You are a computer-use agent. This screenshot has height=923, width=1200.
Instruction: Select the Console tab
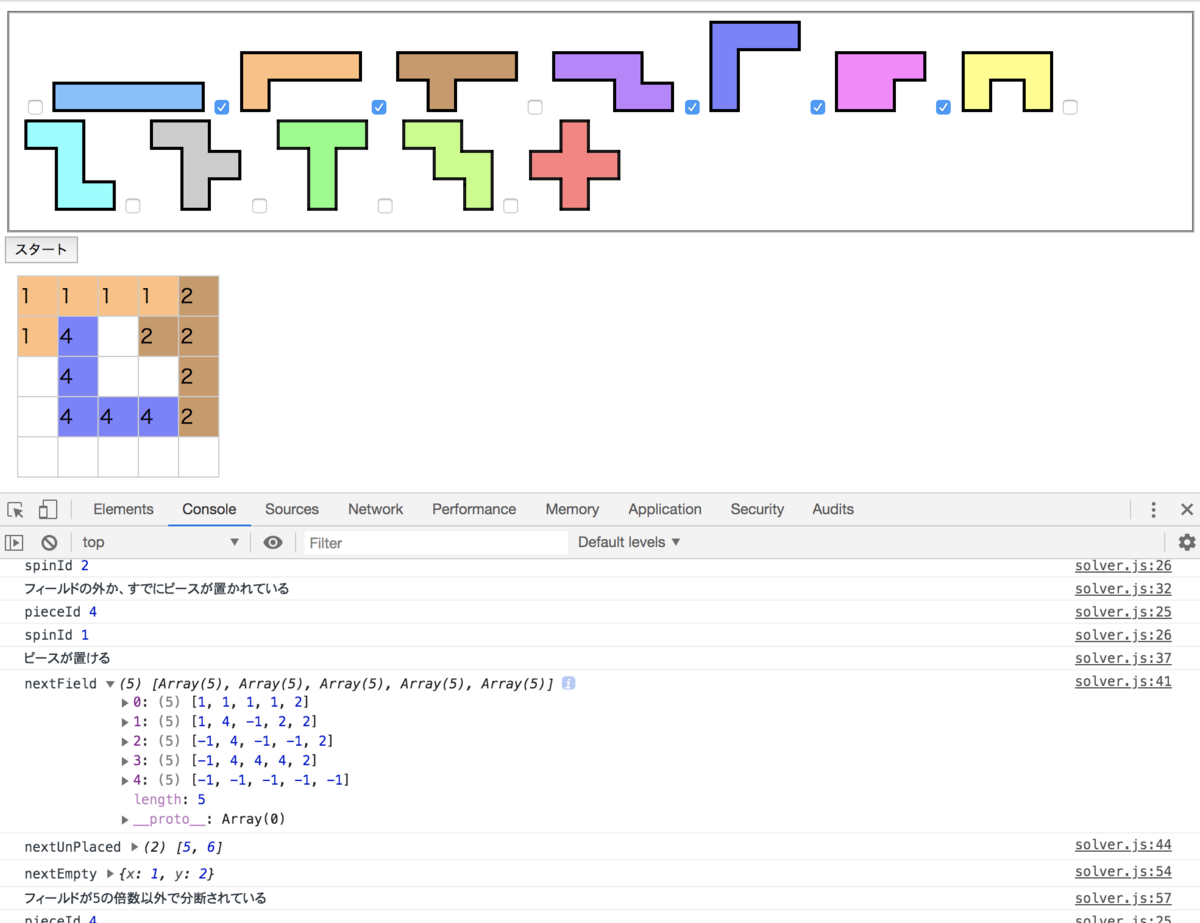click(209, 509)
